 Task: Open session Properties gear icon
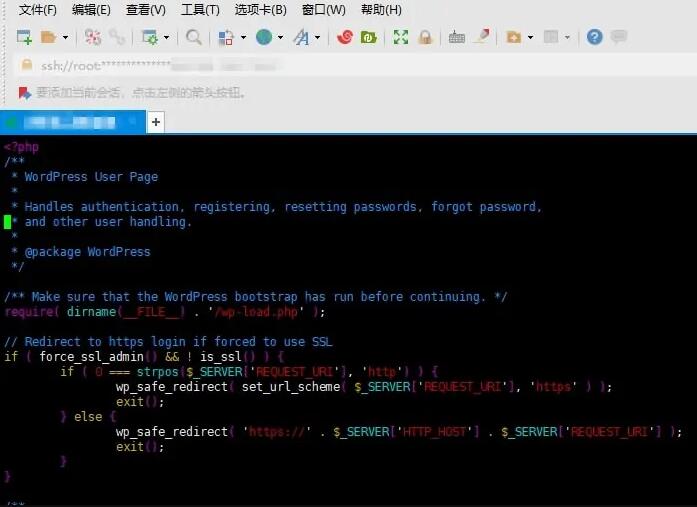149,37
